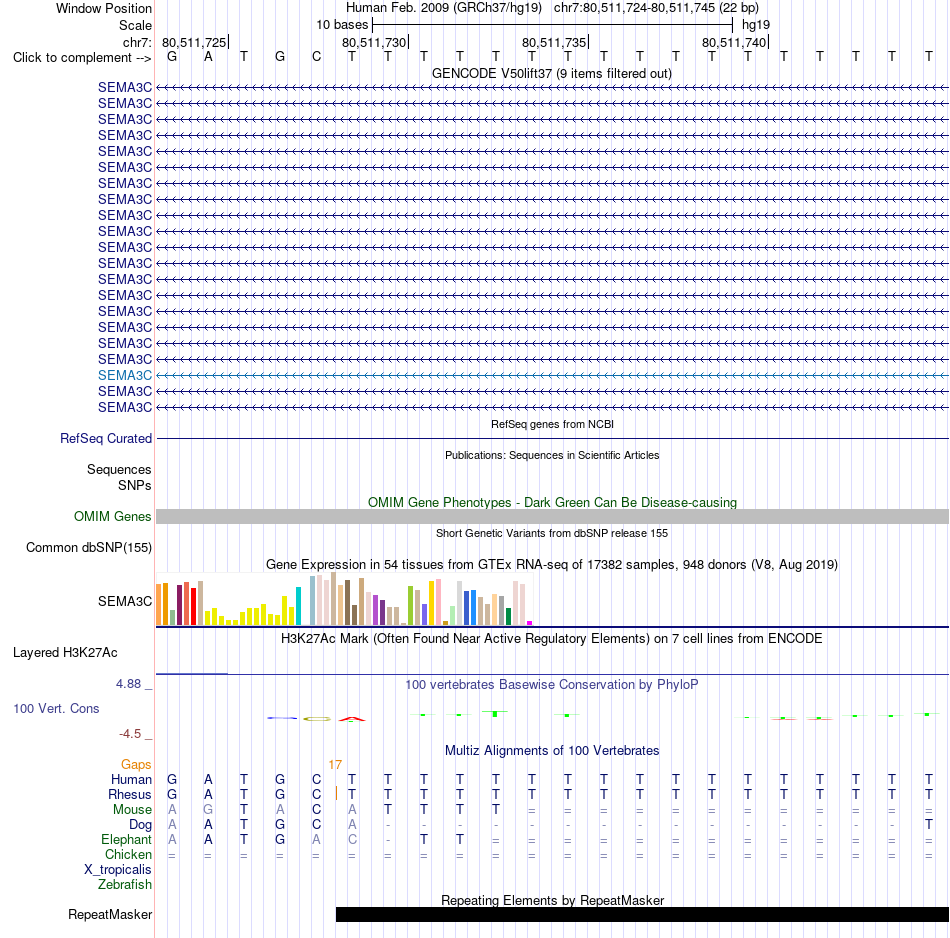
Task: Click the 'Scale' track label
Action: point(135,25)
